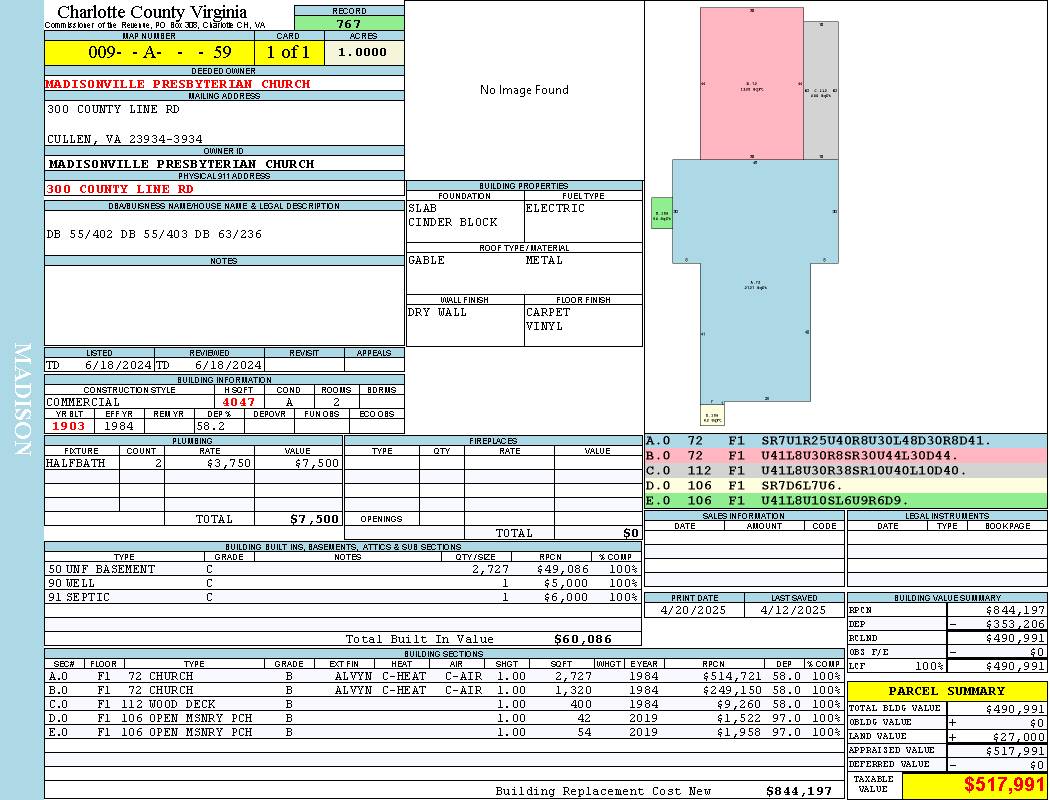Click the small yellow porch sketch at bottom
The height and width of the screenshot is (800, 1050).
712,415
